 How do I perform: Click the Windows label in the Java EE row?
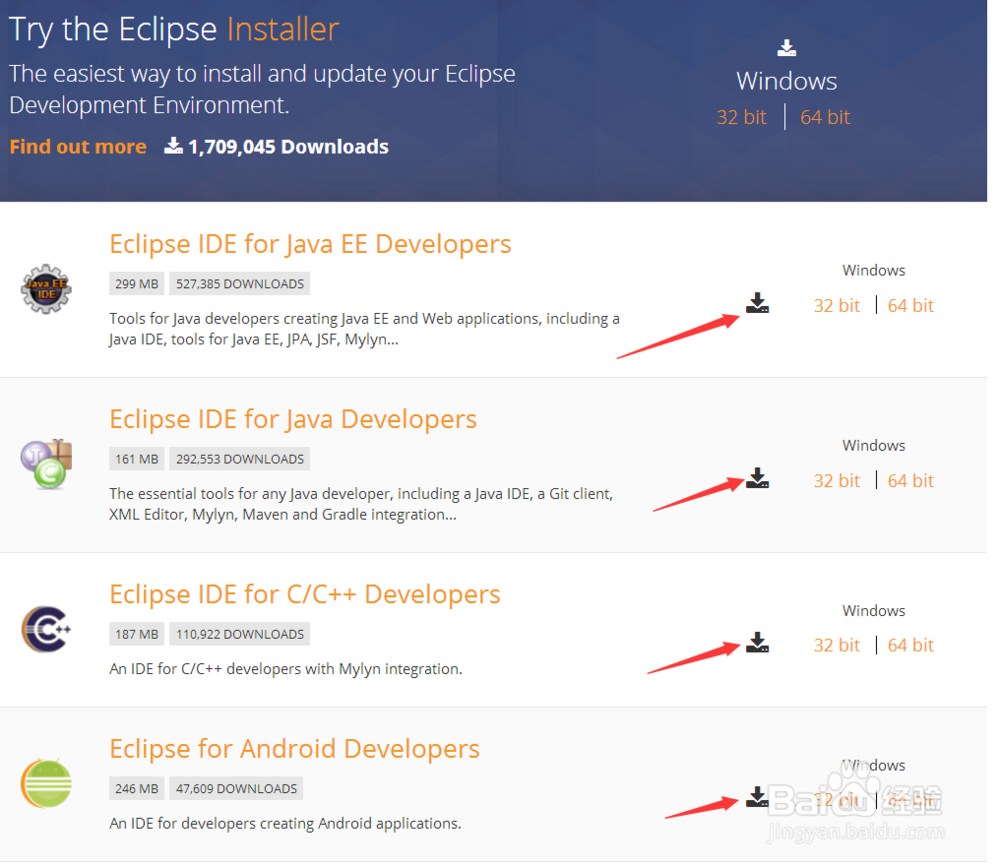pos(874,270)
